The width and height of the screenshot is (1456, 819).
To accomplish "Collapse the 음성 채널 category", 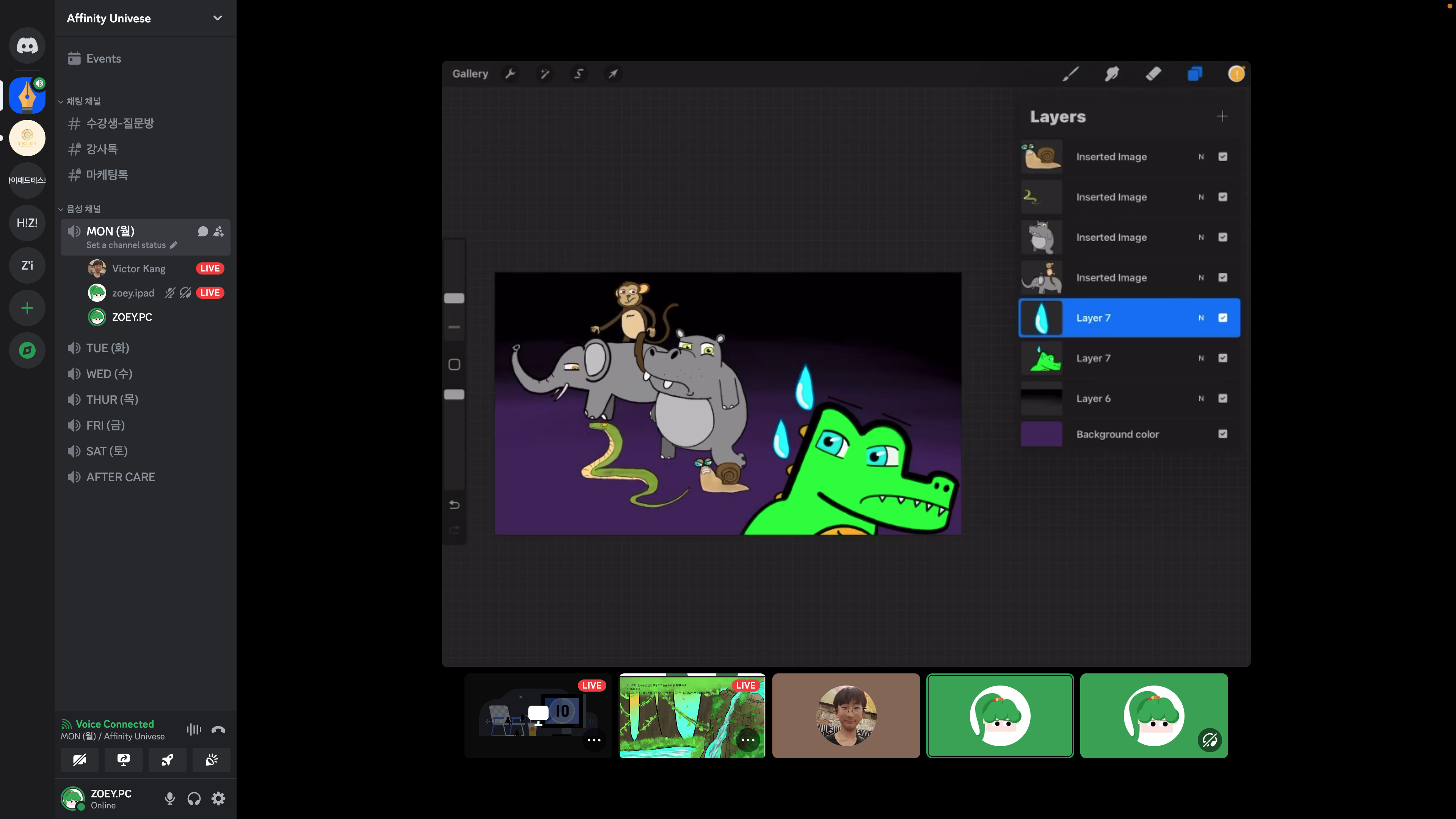I will coord(83,209).
